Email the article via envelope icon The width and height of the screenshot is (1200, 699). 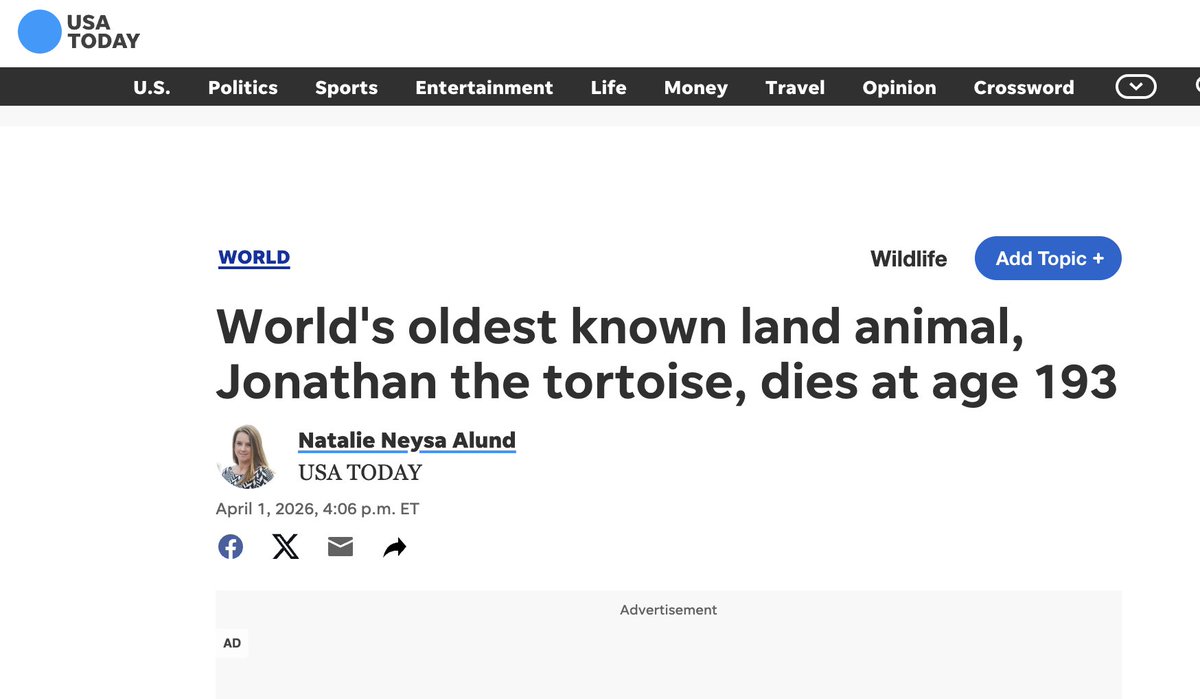tap(340, 547)
